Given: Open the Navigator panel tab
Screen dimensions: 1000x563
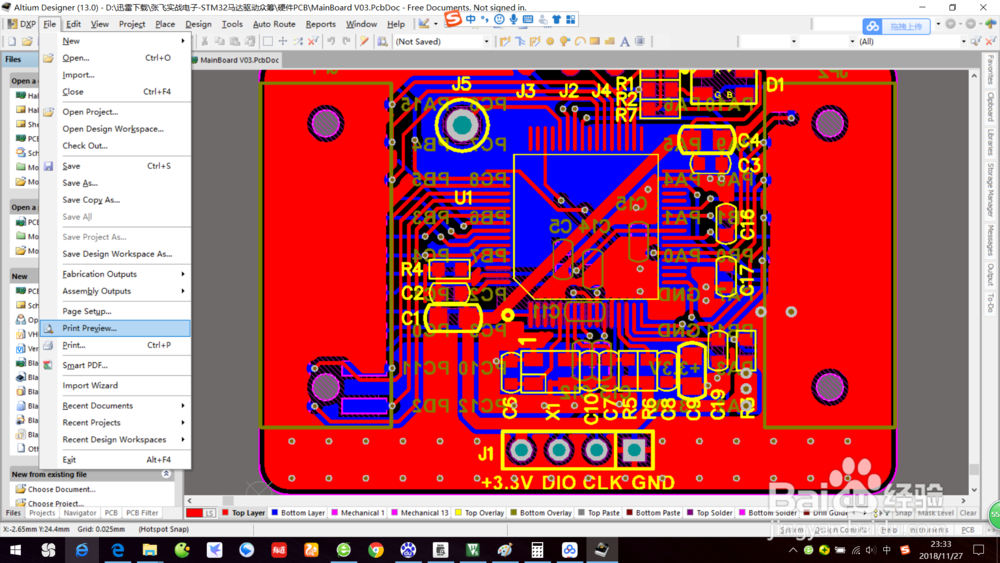Looking at the screenshot, I should click(x=80, y=513).
